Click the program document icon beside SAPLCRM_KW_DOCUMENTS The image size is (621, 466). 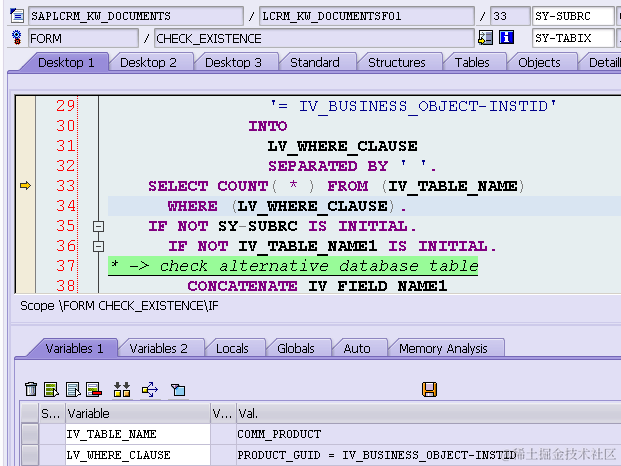click(x=17, y=16)
